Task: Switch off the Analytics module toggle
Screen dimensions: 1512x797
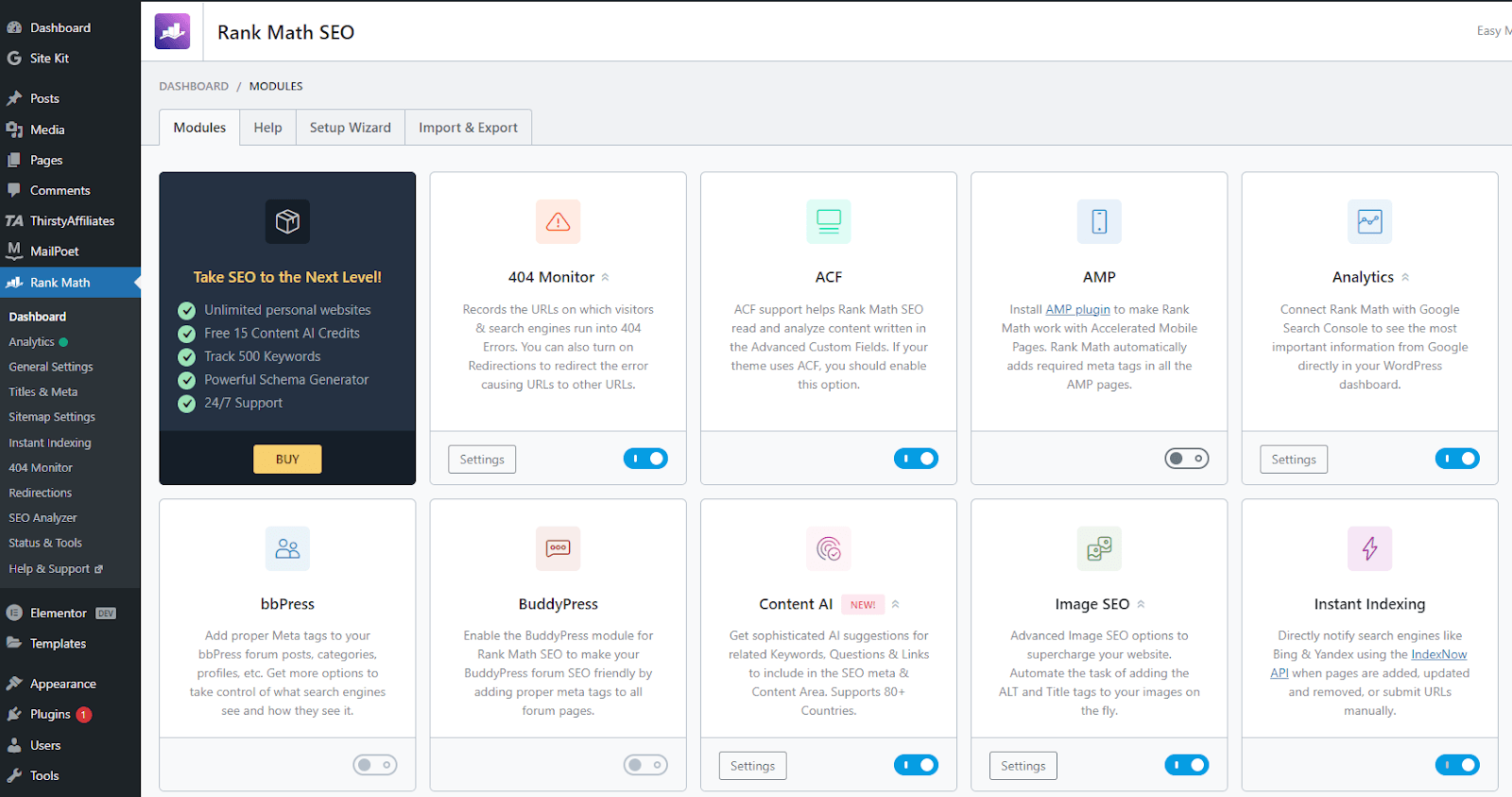Action: coord(1457,459)
